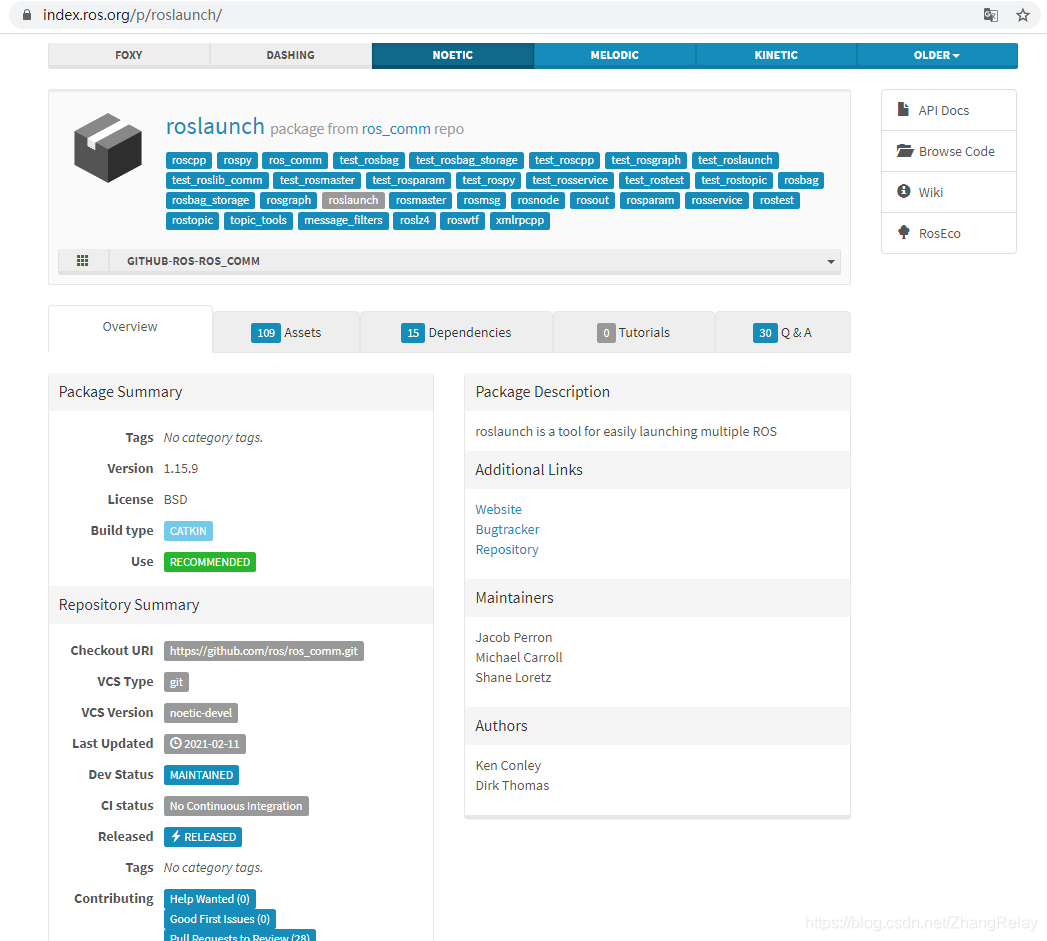Click the grid icon beside GITHUB-ROS-ROS_COMM
1047x941 pixels.
click(82, 260)
